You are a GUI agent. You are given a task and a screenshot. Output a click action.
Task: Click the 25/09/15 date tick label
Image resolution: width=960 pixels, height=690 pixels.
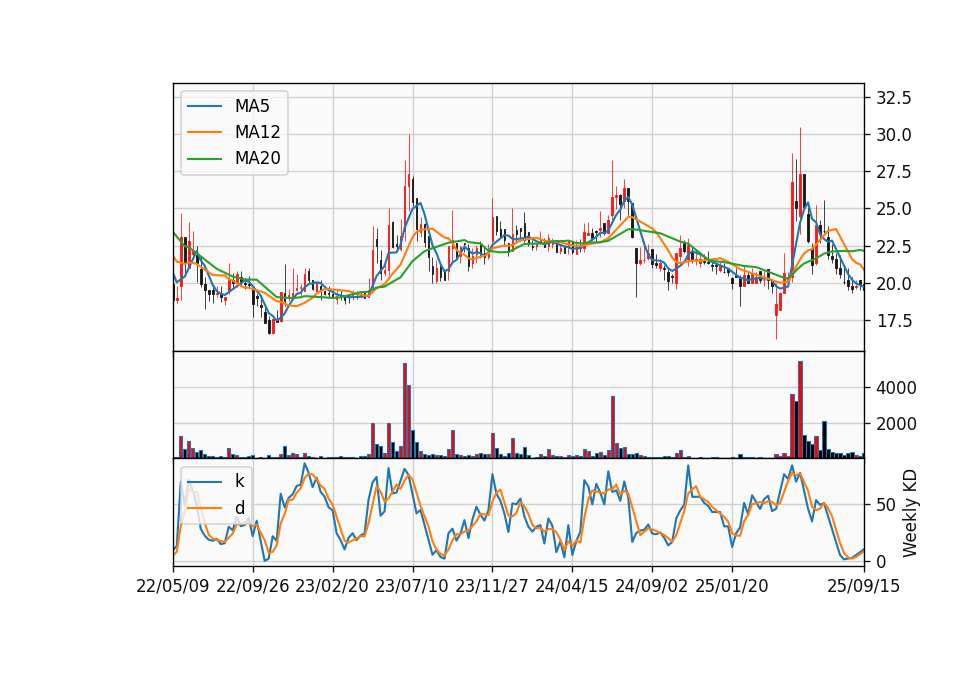point(863,586)
